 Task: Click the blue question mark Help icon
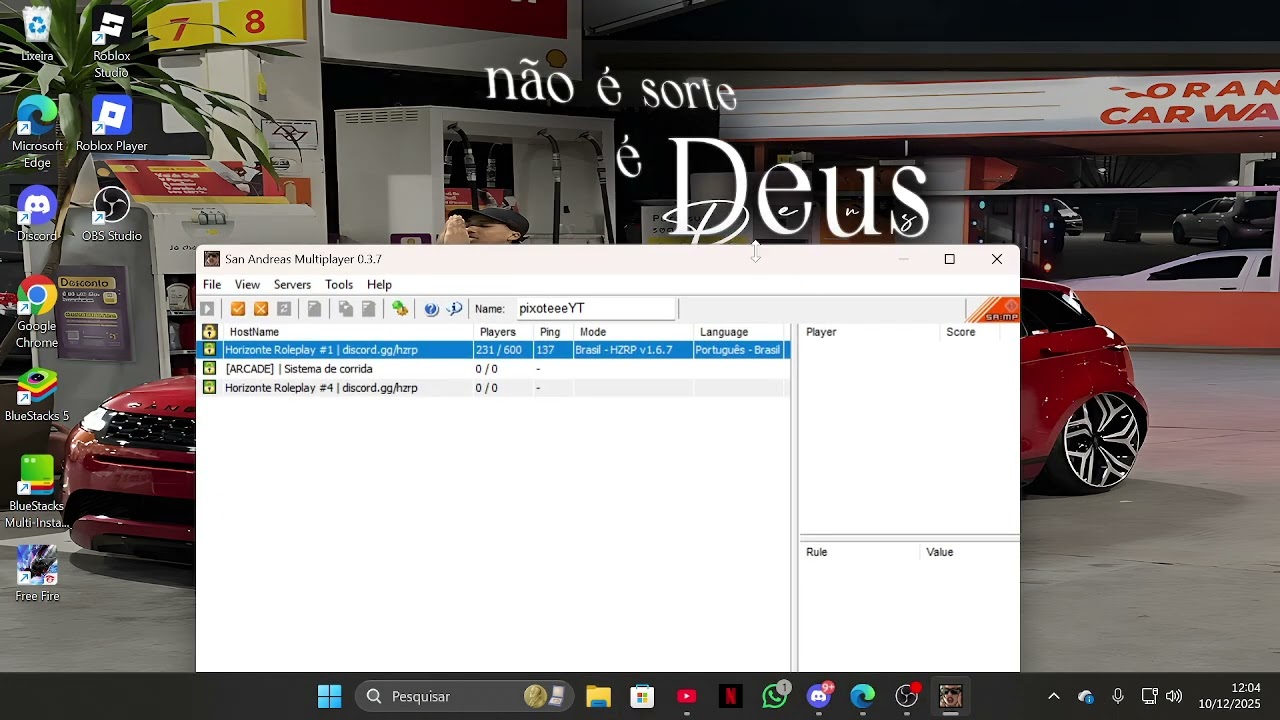431,309
